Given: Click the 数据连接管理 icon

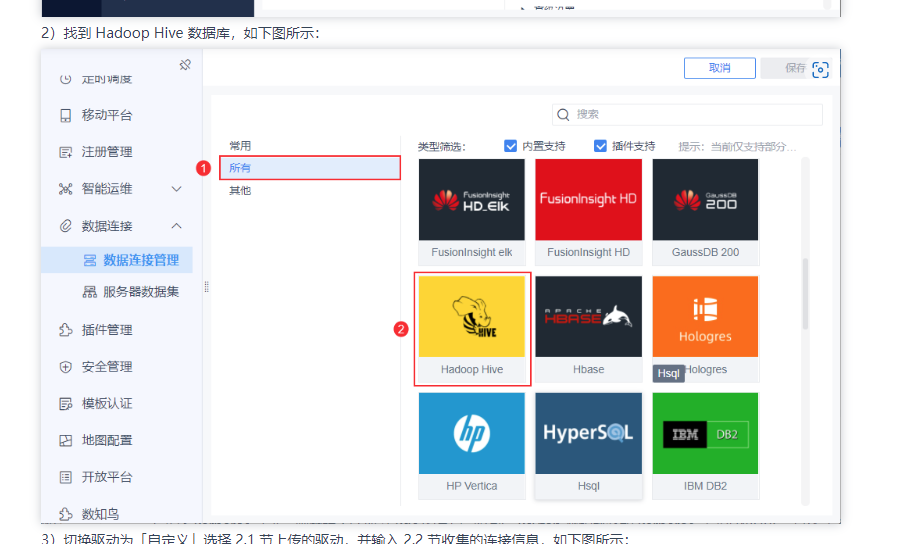Looking at the screenshot, I should point(90,260).
